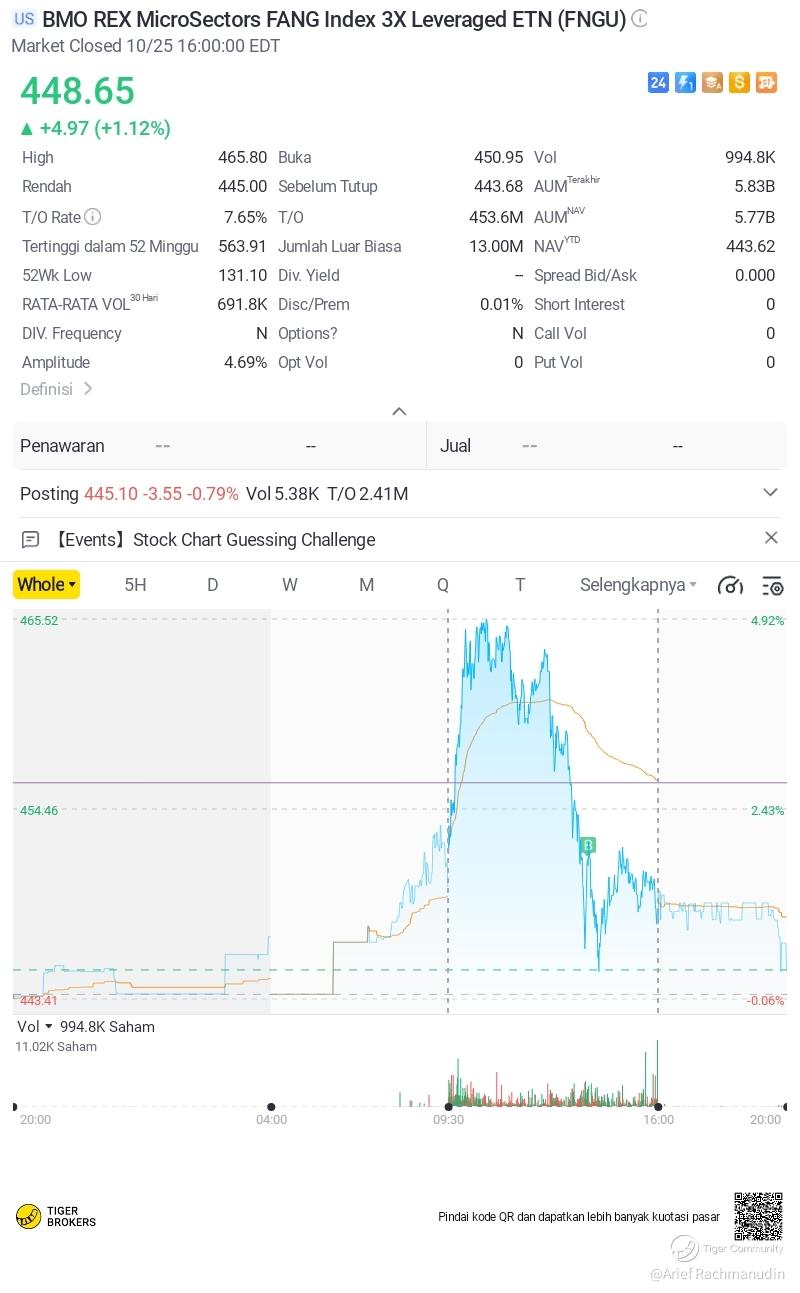Open the Whole timeframe dropdown
This screenshot has width=800, height=1293.
[46, 585]
